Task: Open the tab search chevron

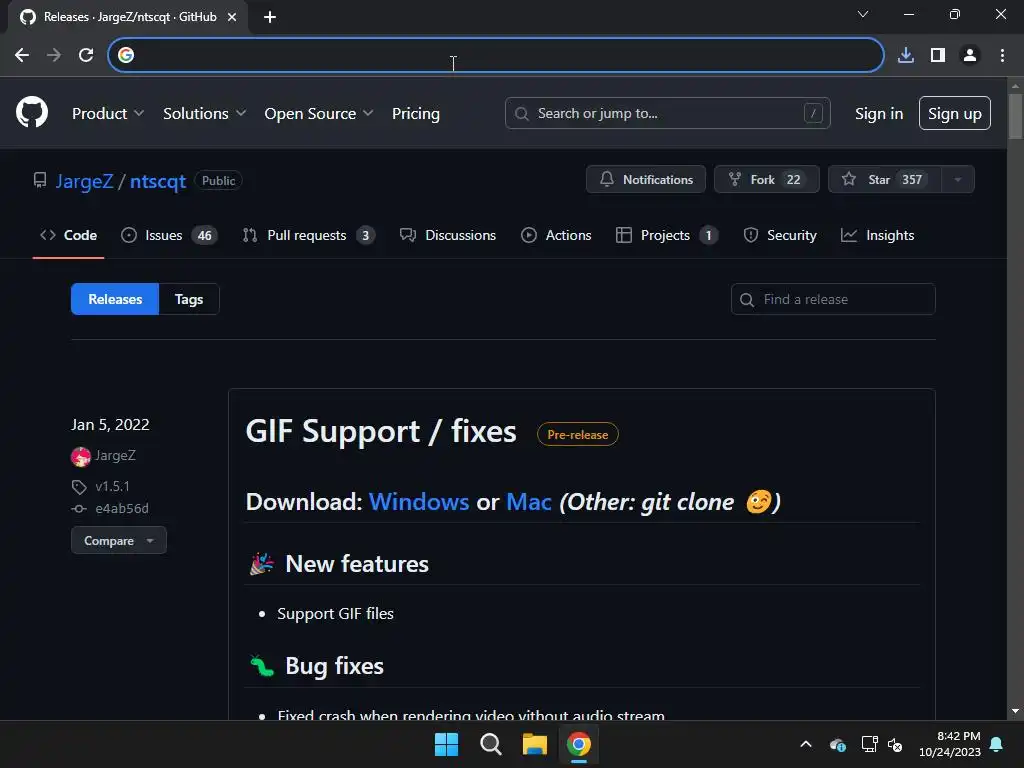Action: click(863, 14)
